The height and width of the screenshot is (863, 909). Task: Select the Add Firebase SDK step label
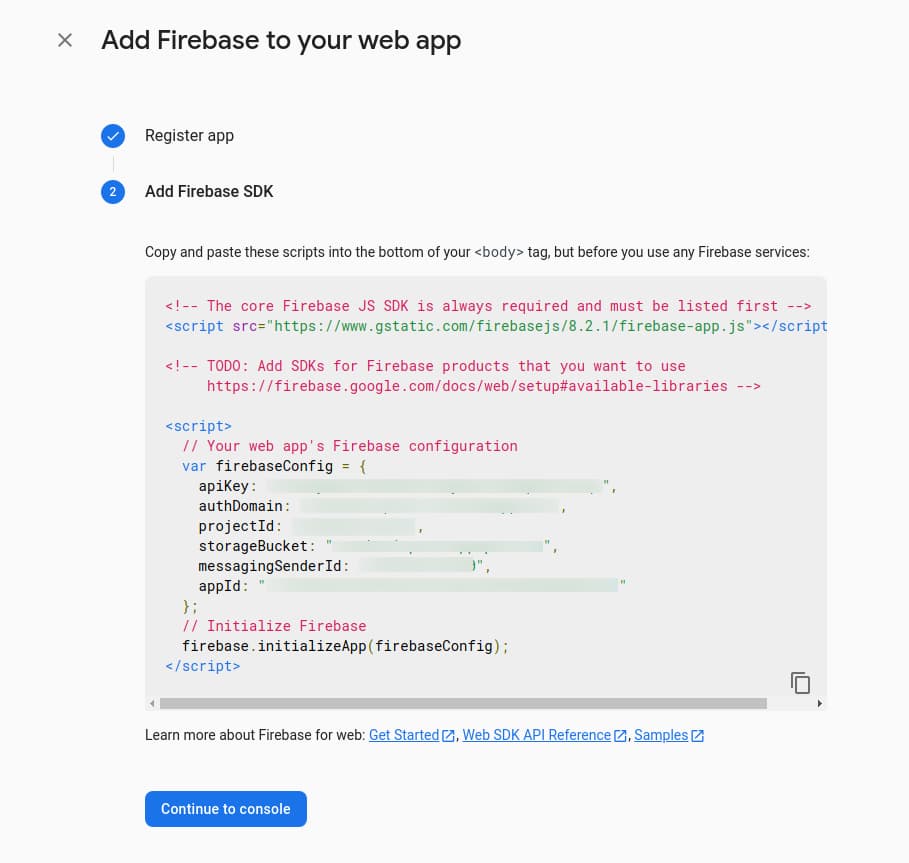pyautogui.click(x=209, y=191)
